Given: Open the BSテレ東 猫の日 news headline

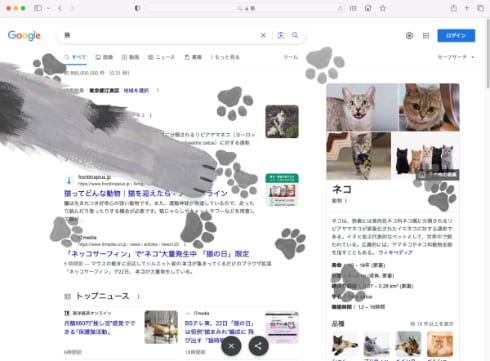Looking at the screenshot, I should (x=219, y=332).
